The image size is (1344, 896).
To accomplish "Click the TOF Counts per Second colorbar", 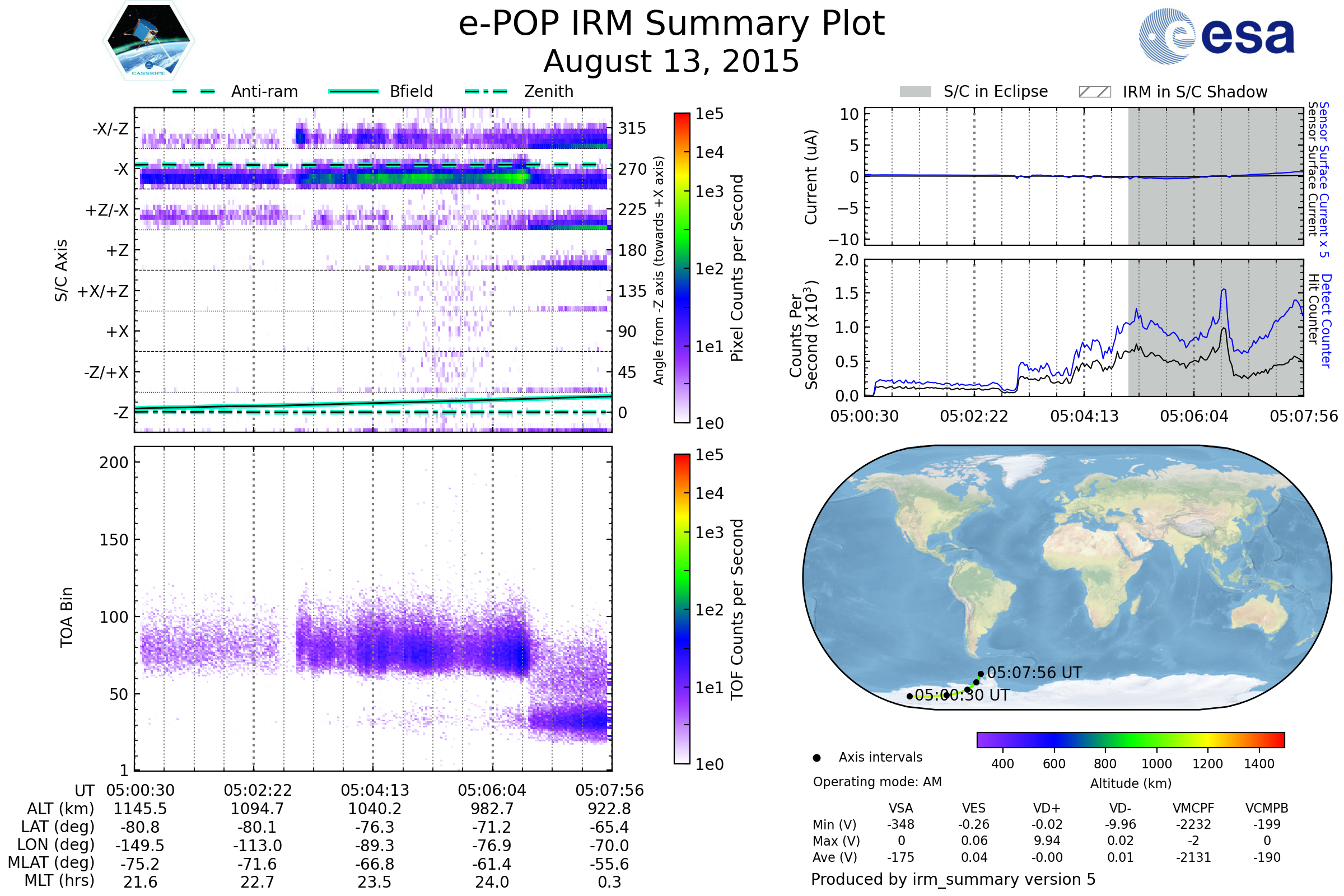I will tap(682, 609).
